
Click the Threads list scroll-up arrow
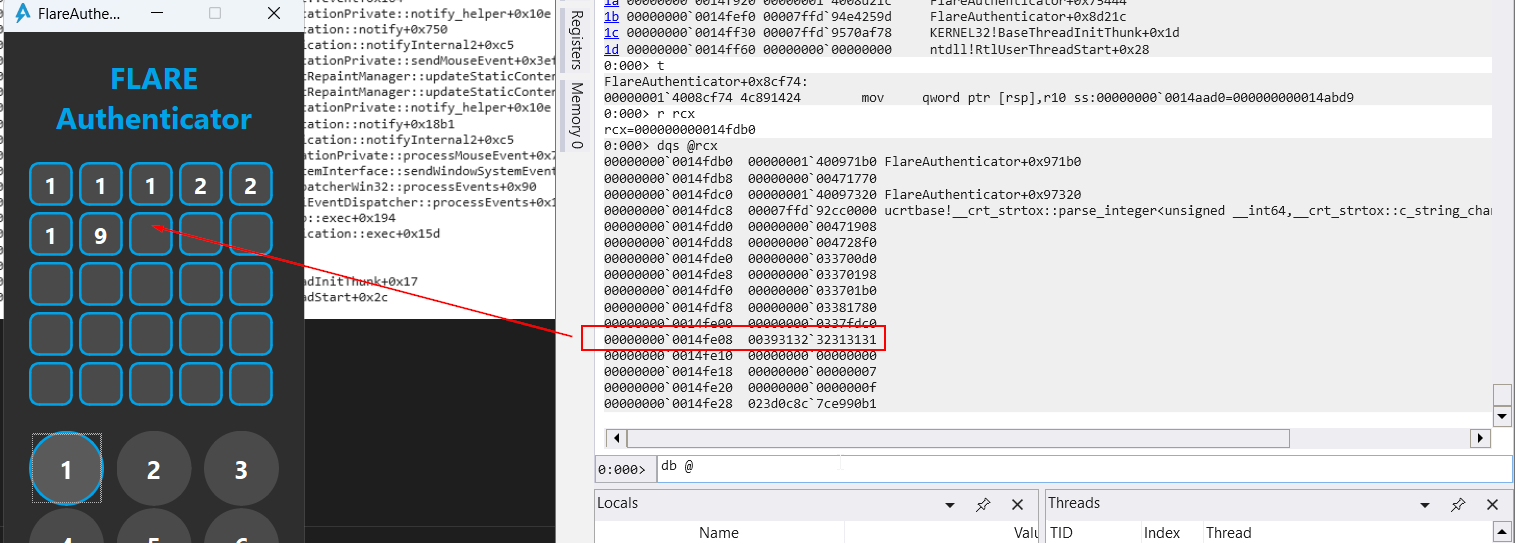(1501, 532)
